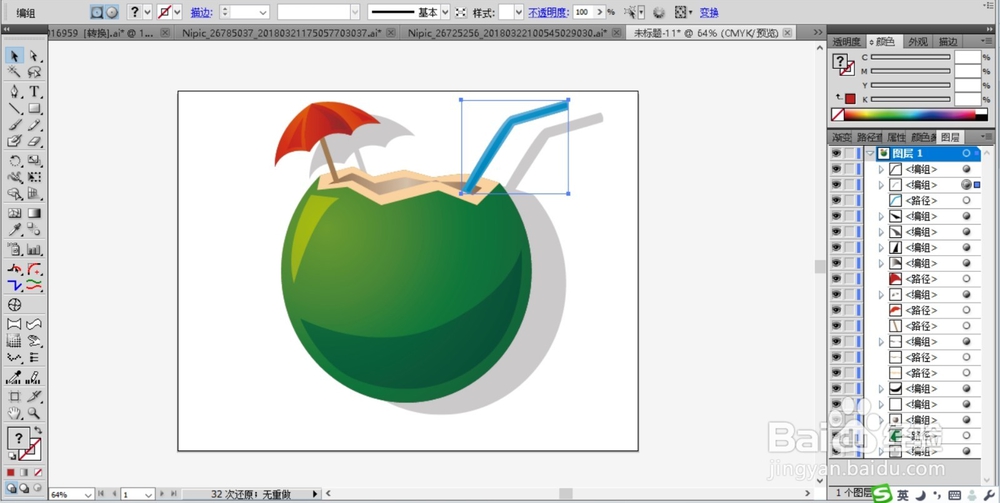The image size is (1000, 503).
Task: Pick the Rectangle tool
Action: (x=34, y=108)
